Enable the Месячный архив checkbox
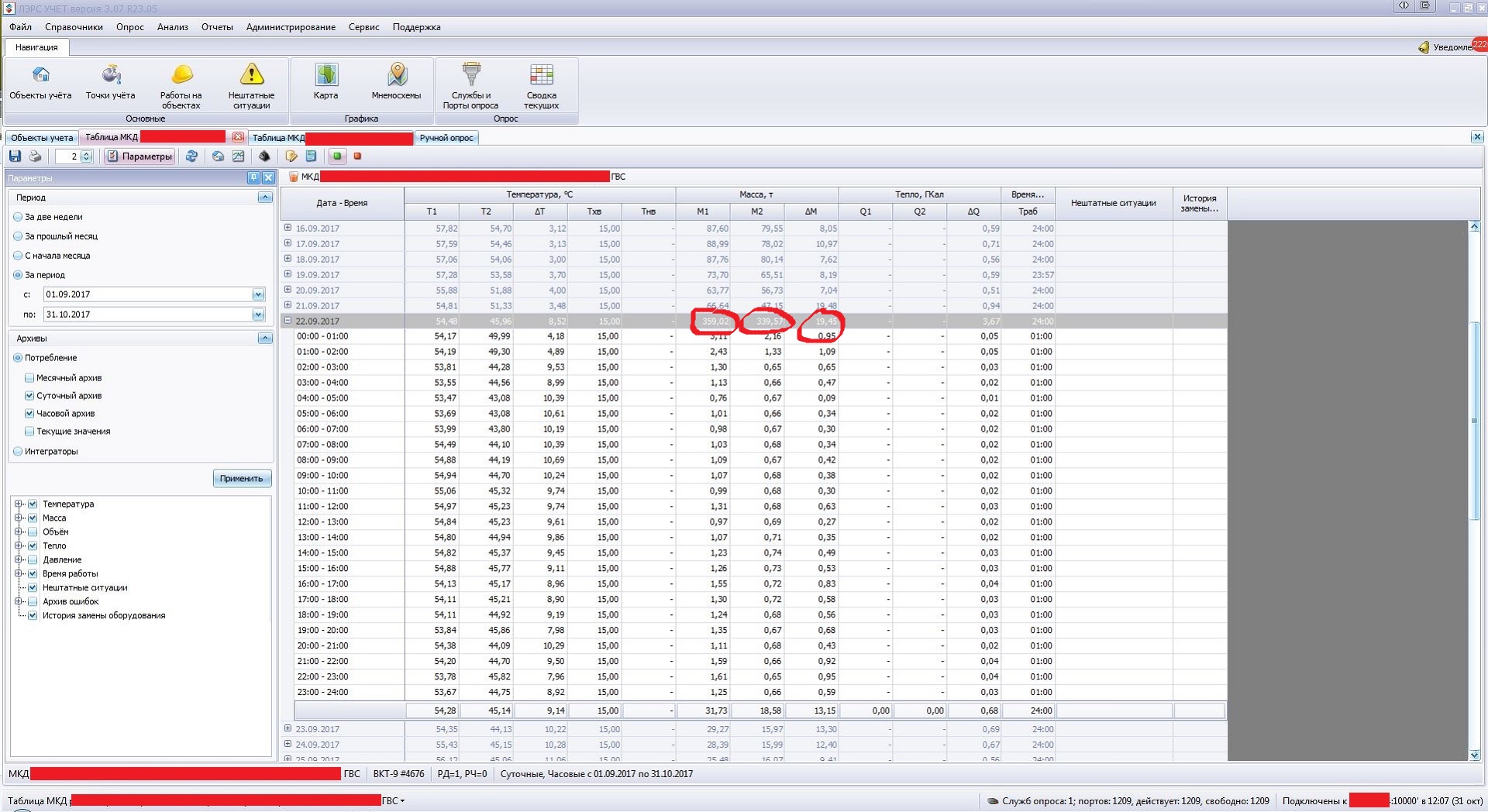Image resolution: width=1488 pixels, height=812 pixels. click(x=29, y=378)
